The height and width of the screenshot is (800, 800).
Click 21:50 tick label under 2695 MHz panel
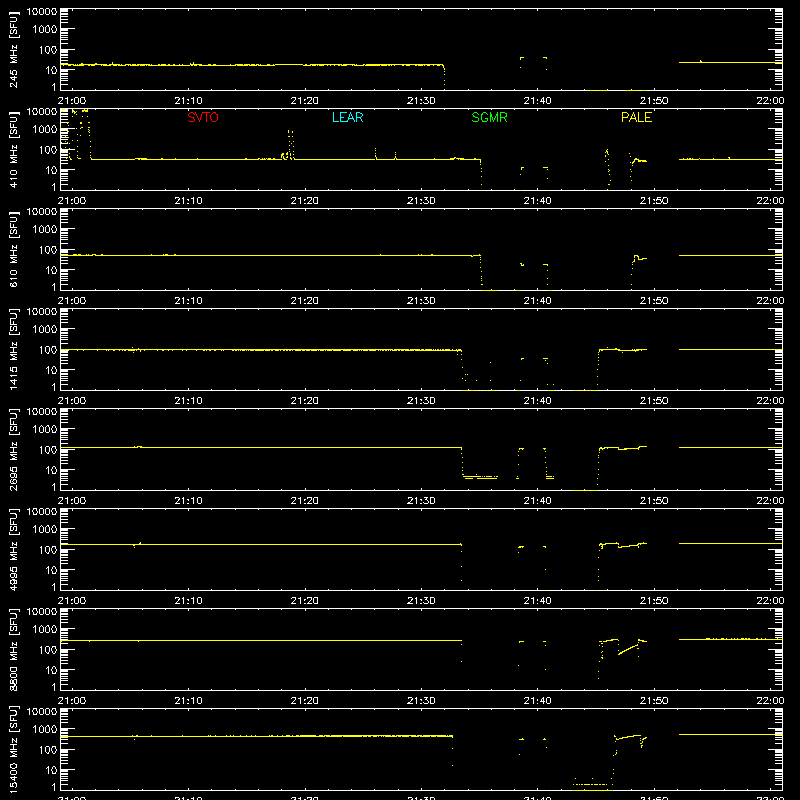pyautogui.click(x=654, y=501)
